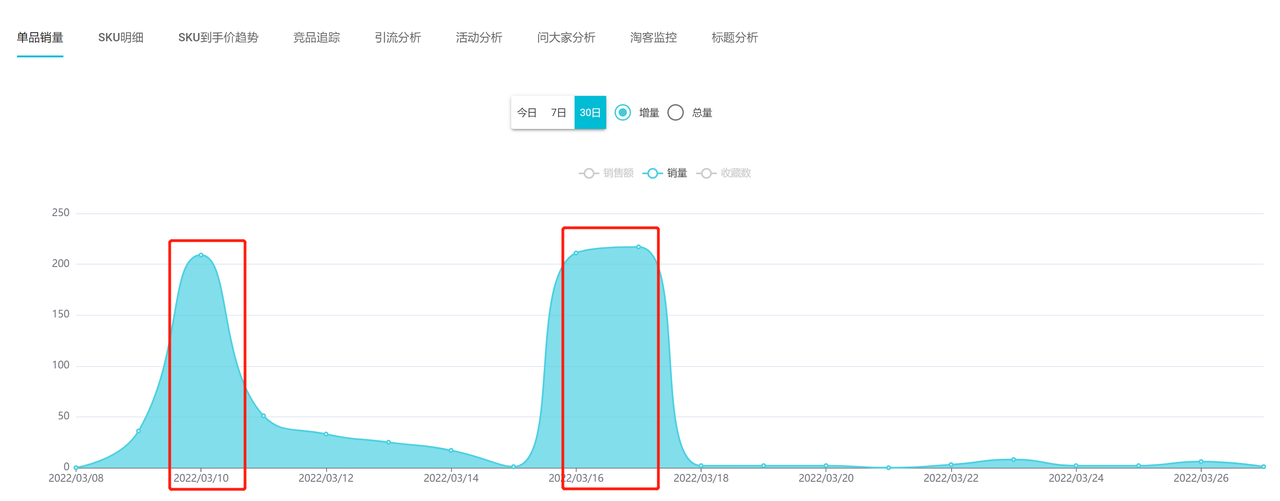Click the 2022/03/18 chart data point
Screen dimensions: 1280x501
701,466
